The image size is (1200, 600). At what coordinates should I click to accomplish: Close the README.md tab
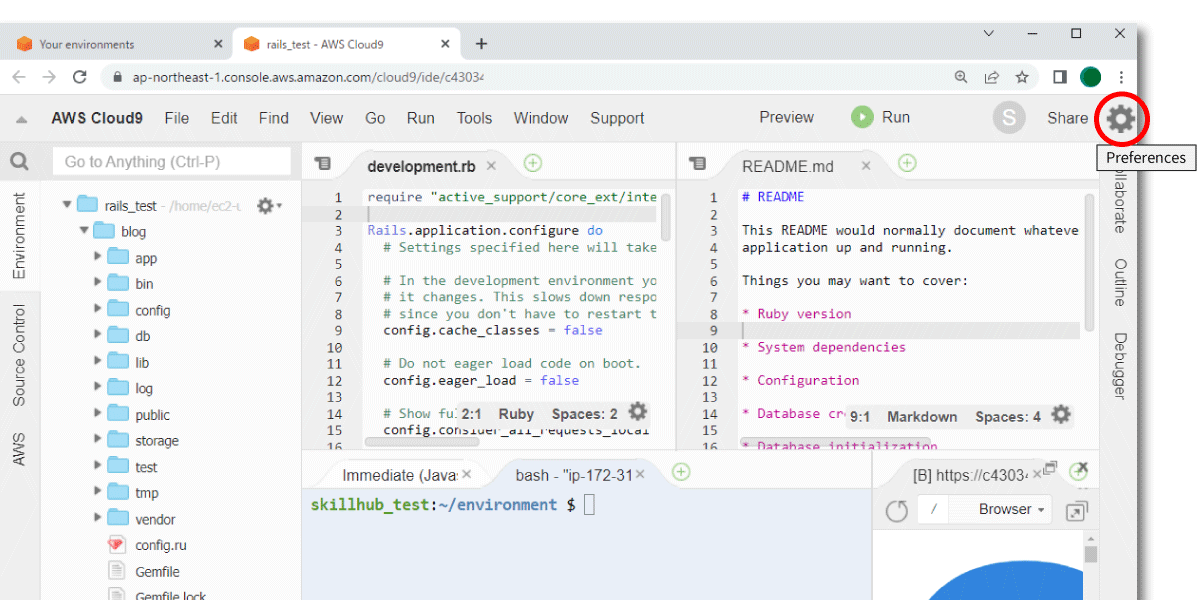coord(866,166)
